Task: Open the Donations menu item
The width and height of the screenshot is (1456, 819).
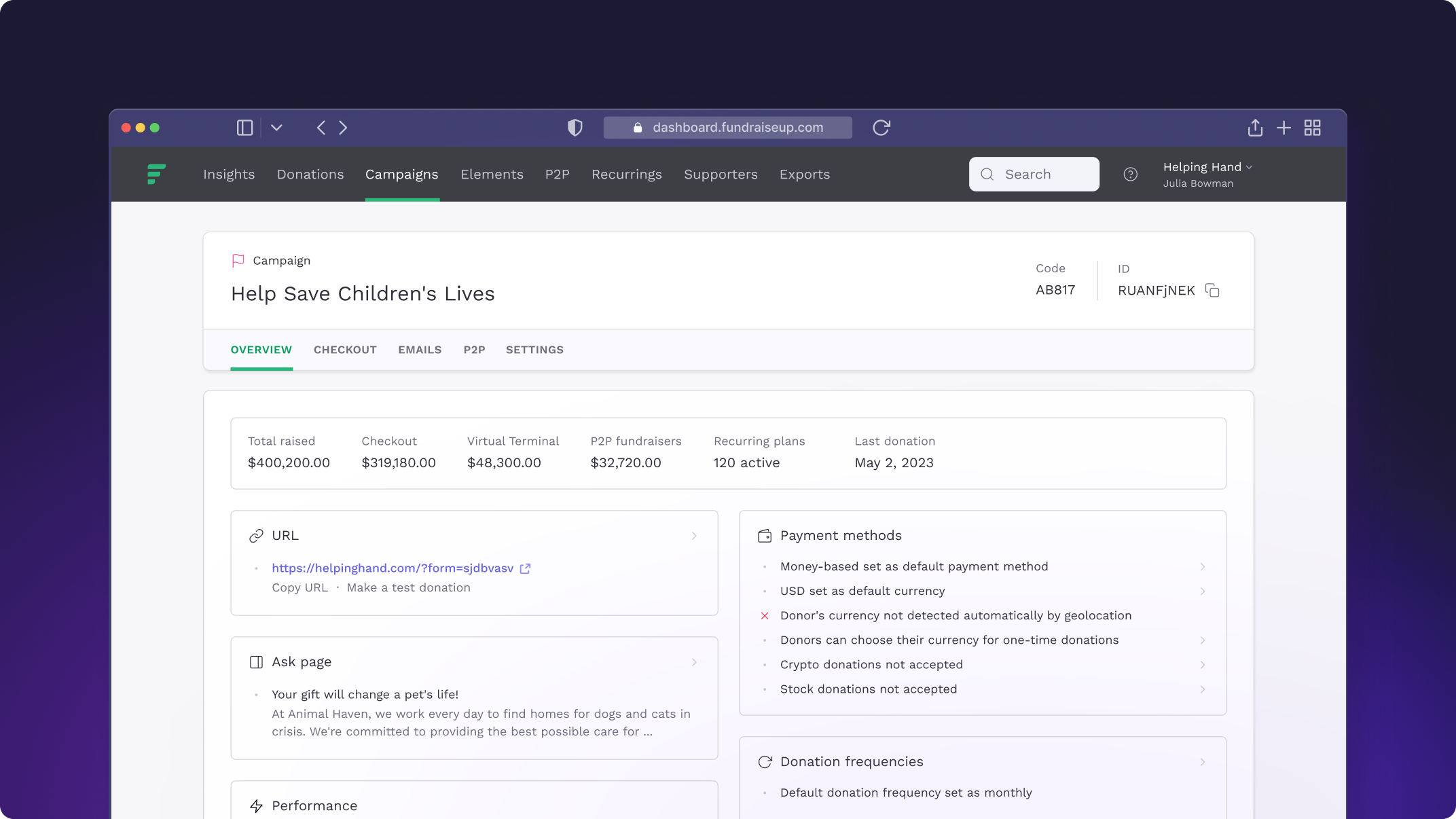Action: point(310,175)
